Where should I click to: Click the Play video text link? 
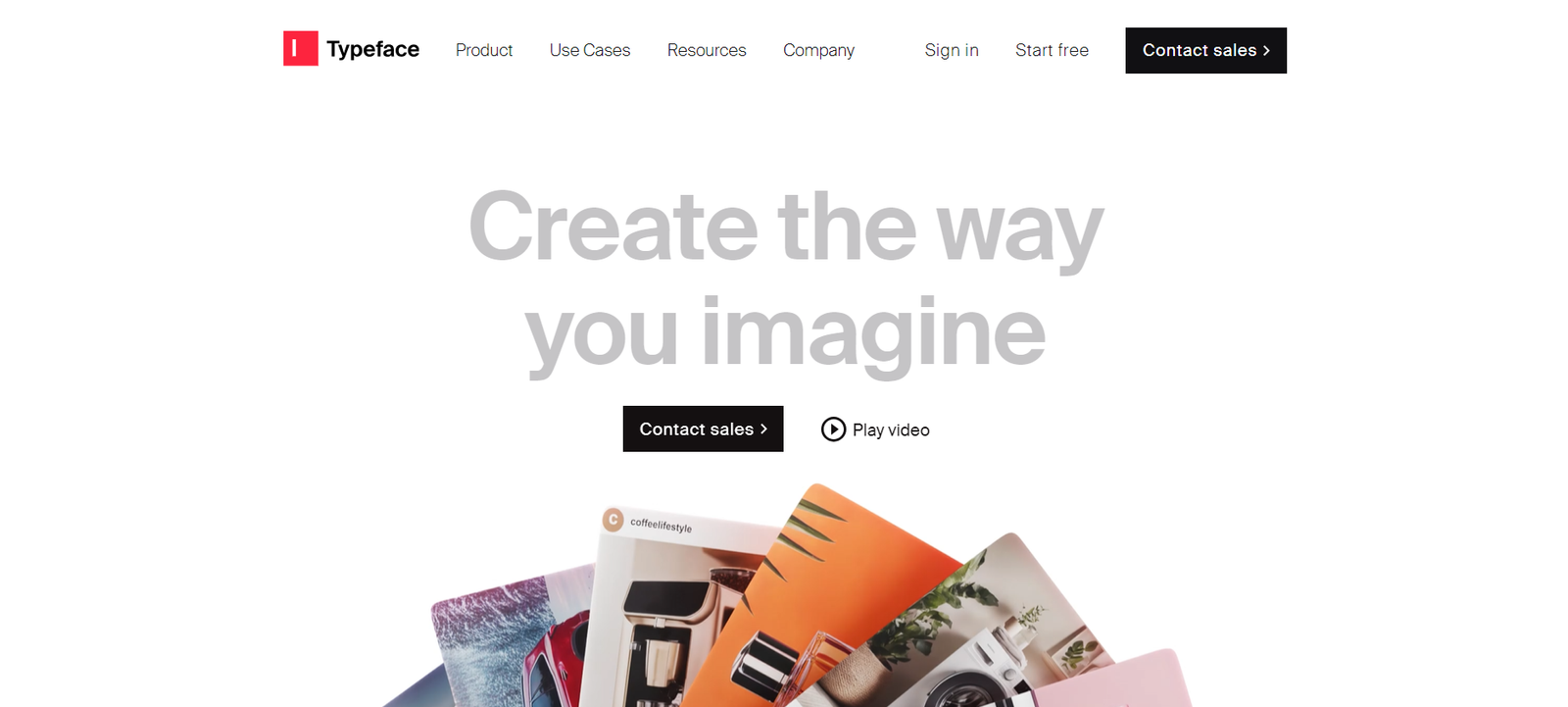[891, 429]
